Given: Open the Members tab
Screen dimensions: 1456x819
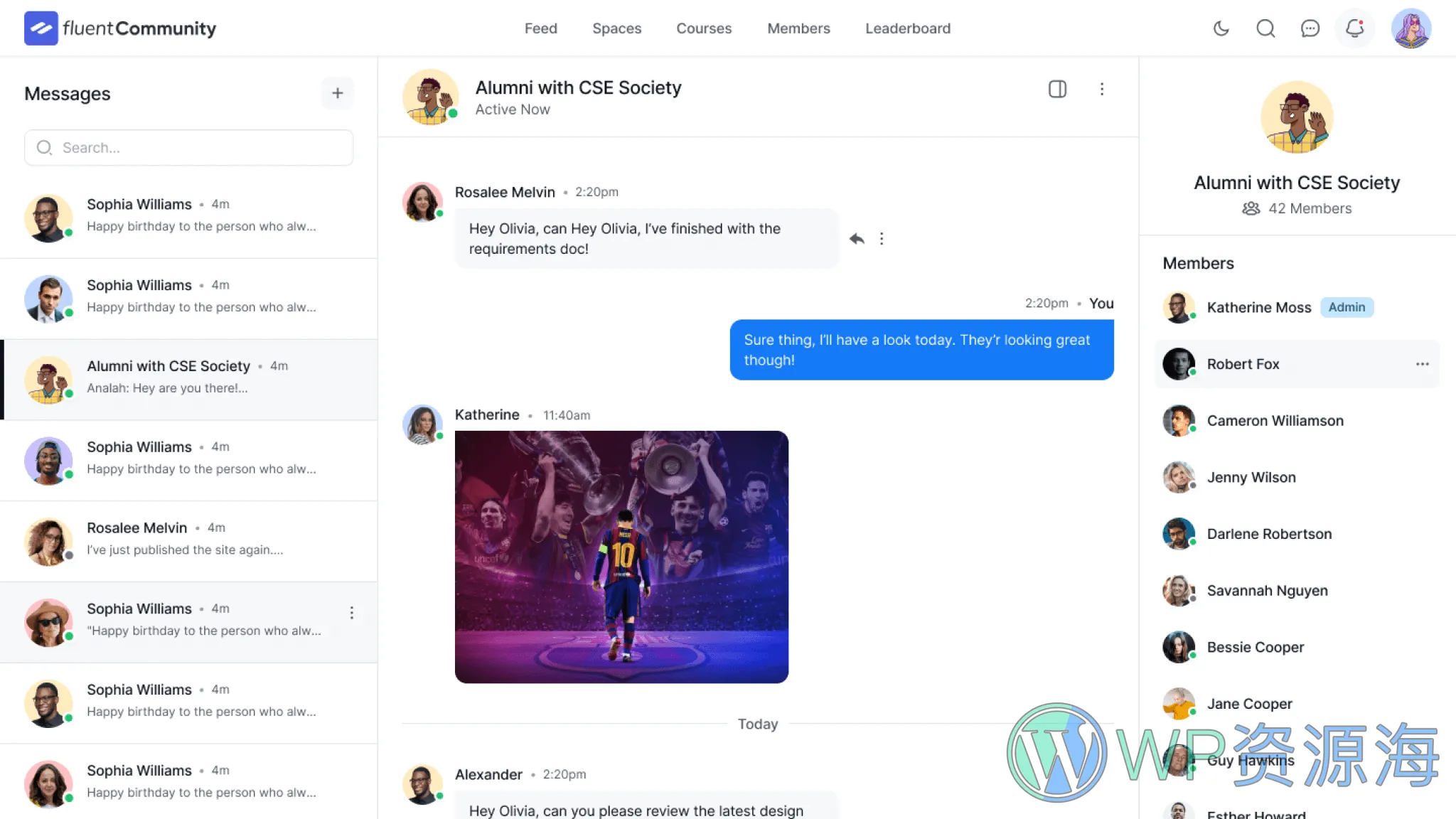Looking at the screenshot, I should [x=798, y=28].
